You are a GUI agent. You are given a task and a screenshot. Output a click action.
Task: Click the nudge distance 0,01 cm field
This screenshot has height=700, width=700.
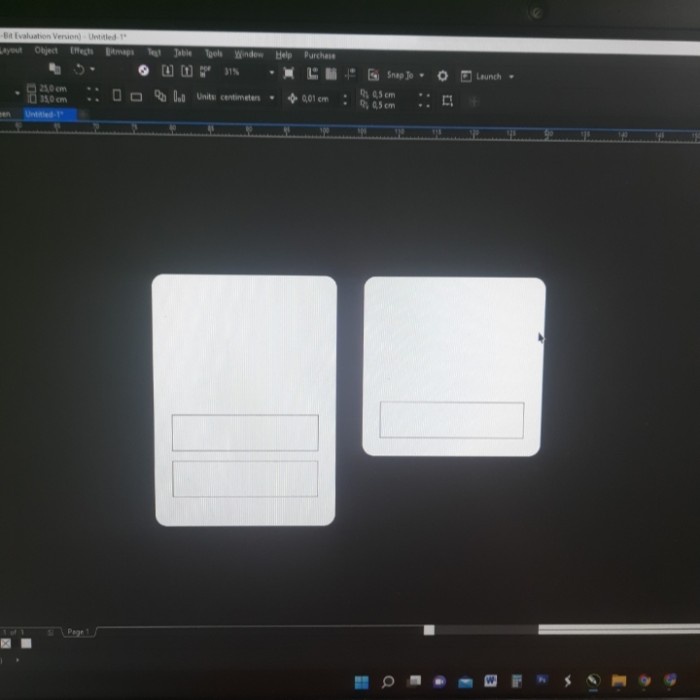(x=314, y=99)
